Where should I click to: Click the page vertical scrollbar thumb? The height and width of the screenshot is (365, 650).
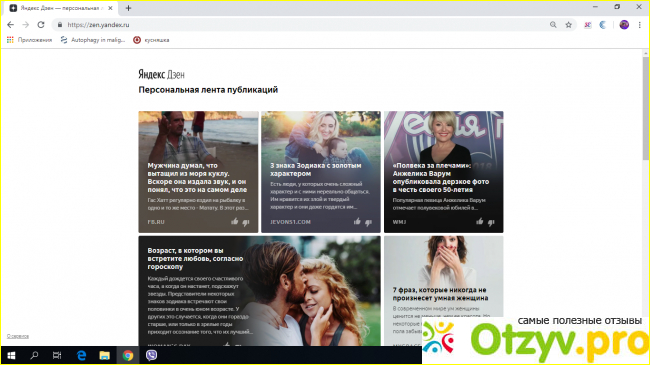point(645,108)
